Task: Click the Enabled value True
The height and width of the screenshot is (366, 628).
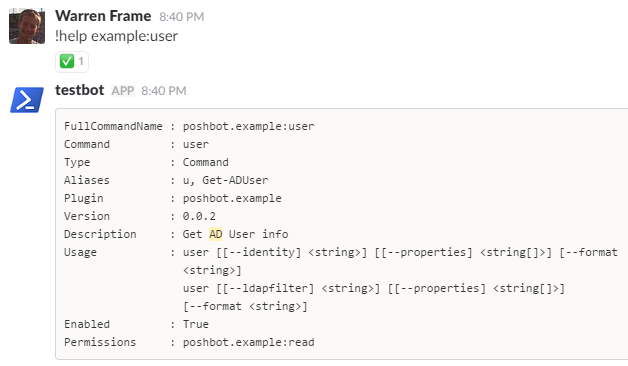Action: click(x=195, y=324)
